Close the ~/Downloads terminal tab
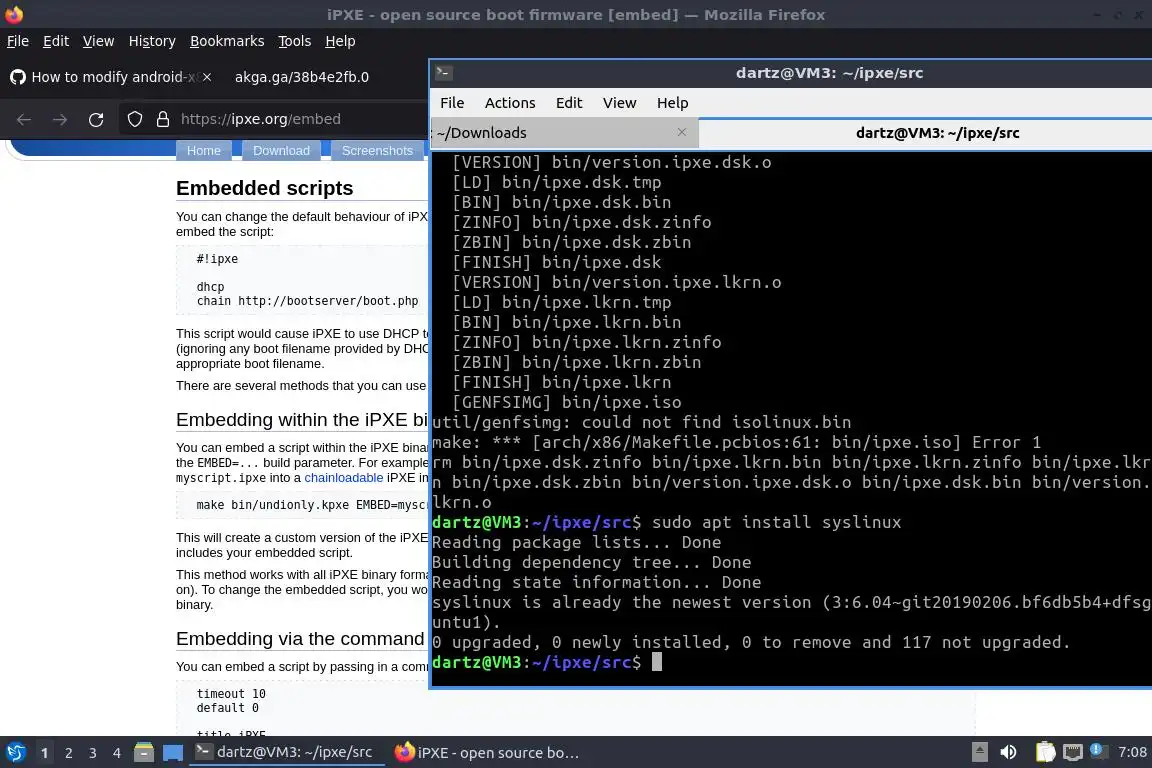This screenshot has width=1152, height=768. [682, 132]
